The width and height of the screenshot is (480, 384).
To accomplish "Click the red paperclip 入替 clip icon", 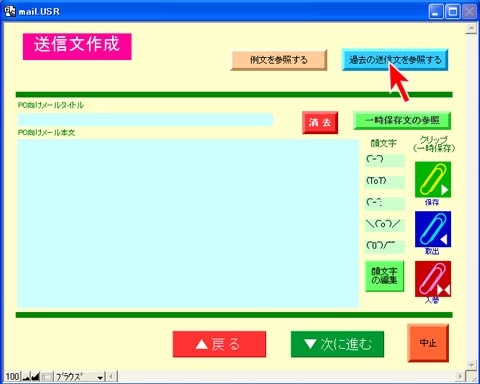I will click(x=433, y=279).
